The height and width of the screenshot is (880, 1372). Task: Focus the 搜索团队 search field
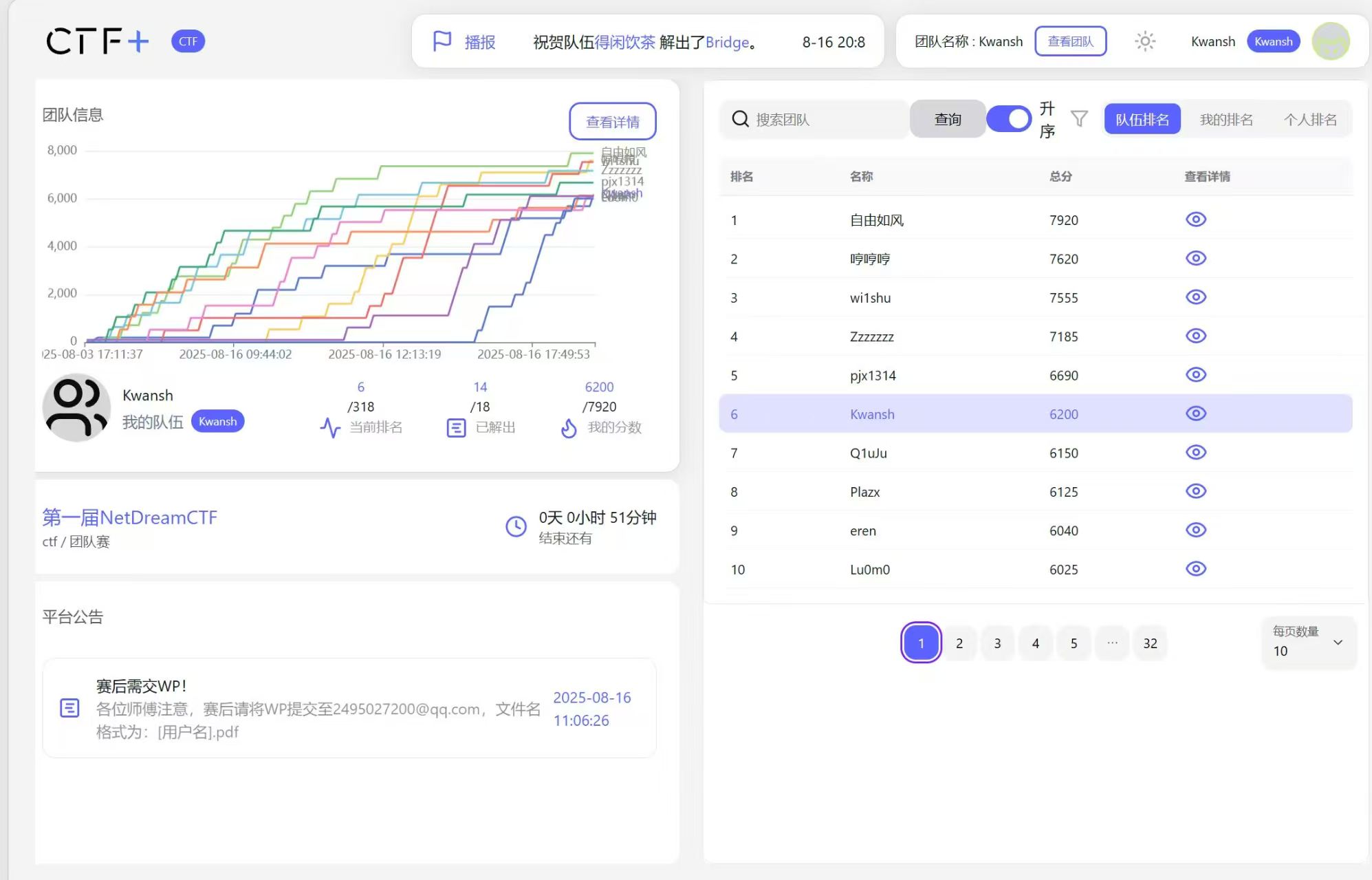pos(825,120)
